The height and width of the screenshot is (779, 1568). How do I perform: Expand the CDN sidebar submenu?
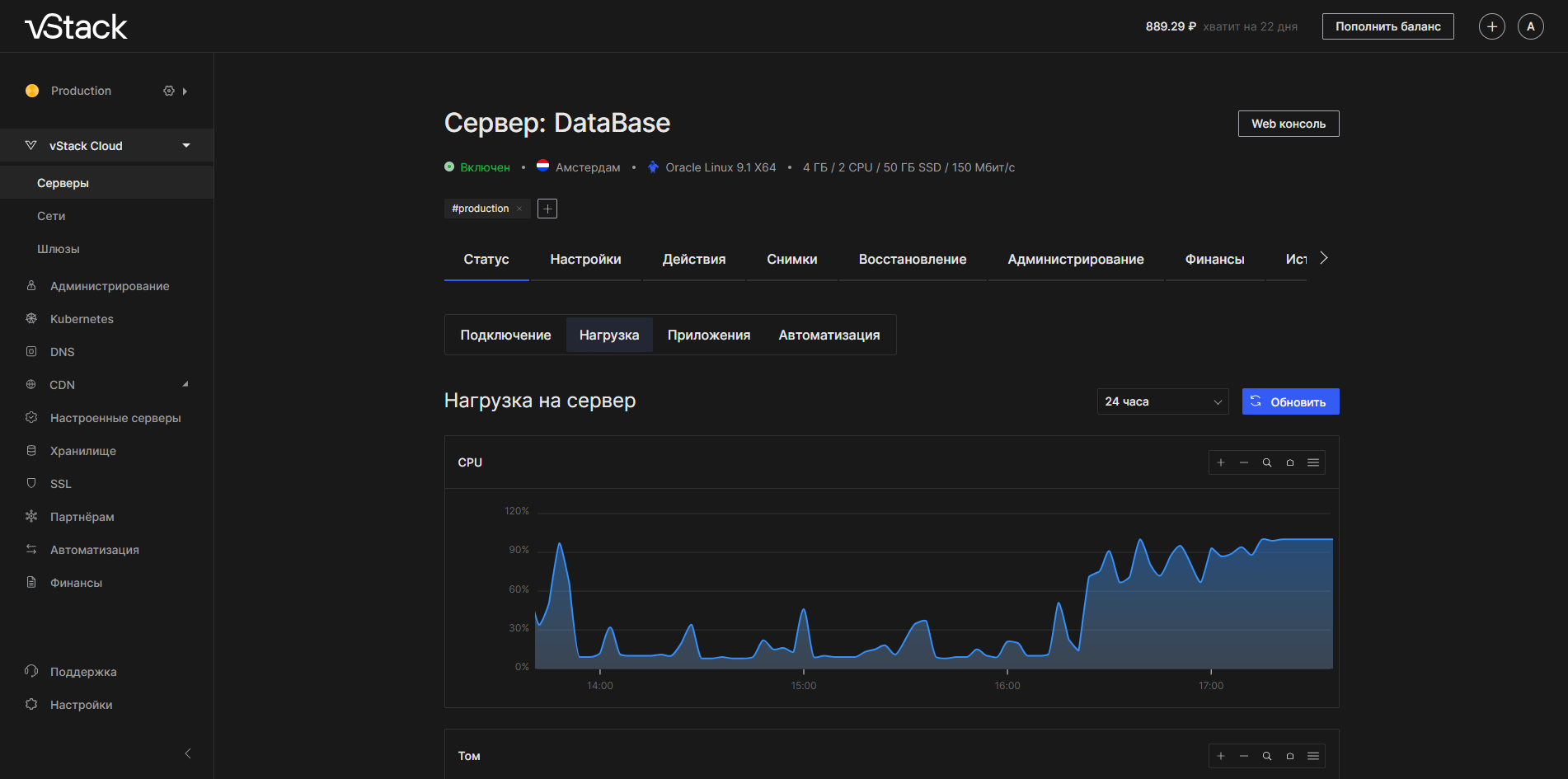[x=185, y=384]
